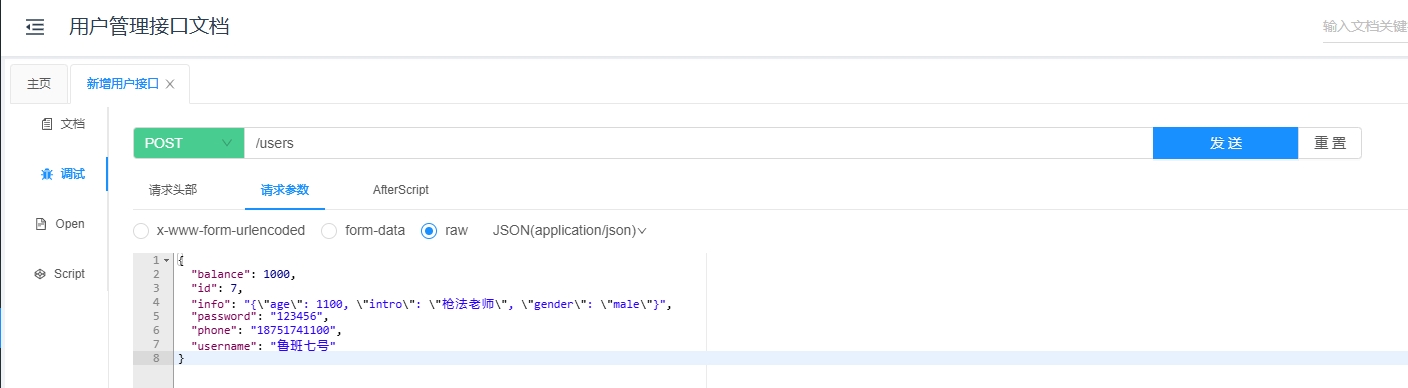
Task: Place cursor on line 8 of JSON editor
Action: [790, 358]
